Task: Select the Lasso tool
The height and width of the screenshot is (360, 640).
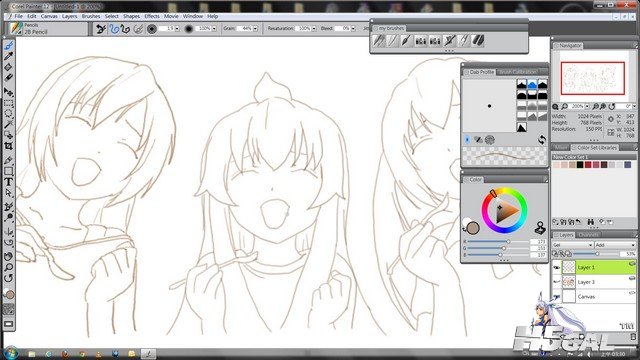Action: point(9,113)
